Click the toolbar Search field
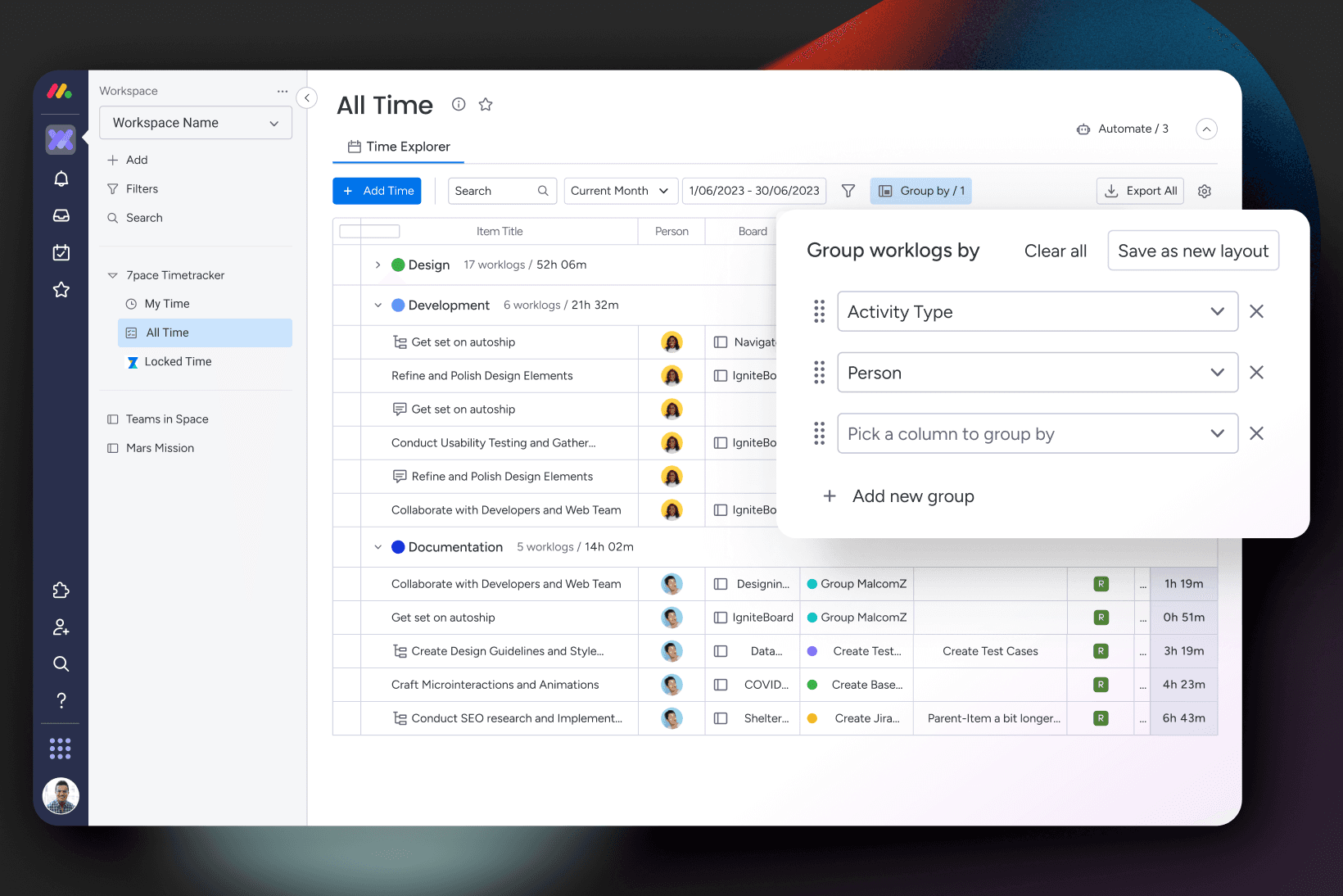The image size is (1343, 896). tap(502, 191)
